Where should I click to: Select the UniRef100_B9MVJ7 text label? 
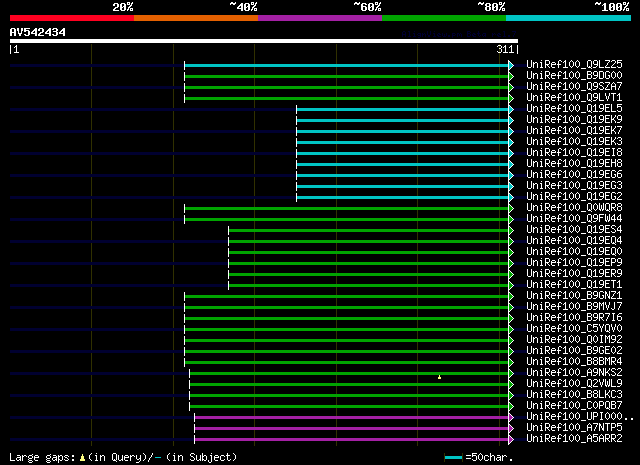(574, 306)
